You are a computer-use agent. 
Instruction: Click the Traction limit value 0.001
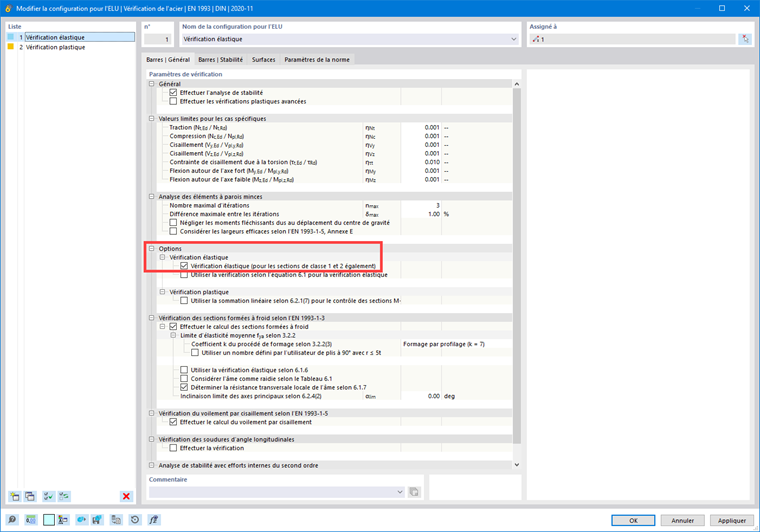coord(421,127)
